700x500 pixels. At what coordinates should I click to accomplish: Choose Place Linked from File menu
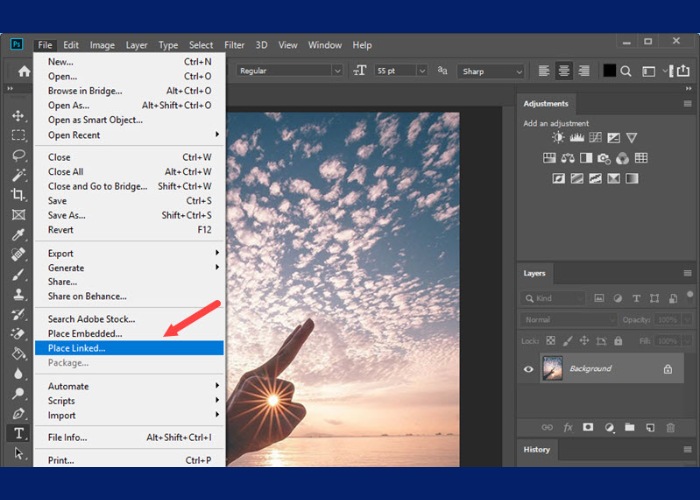pyautogui.click(x=129, y=348)
